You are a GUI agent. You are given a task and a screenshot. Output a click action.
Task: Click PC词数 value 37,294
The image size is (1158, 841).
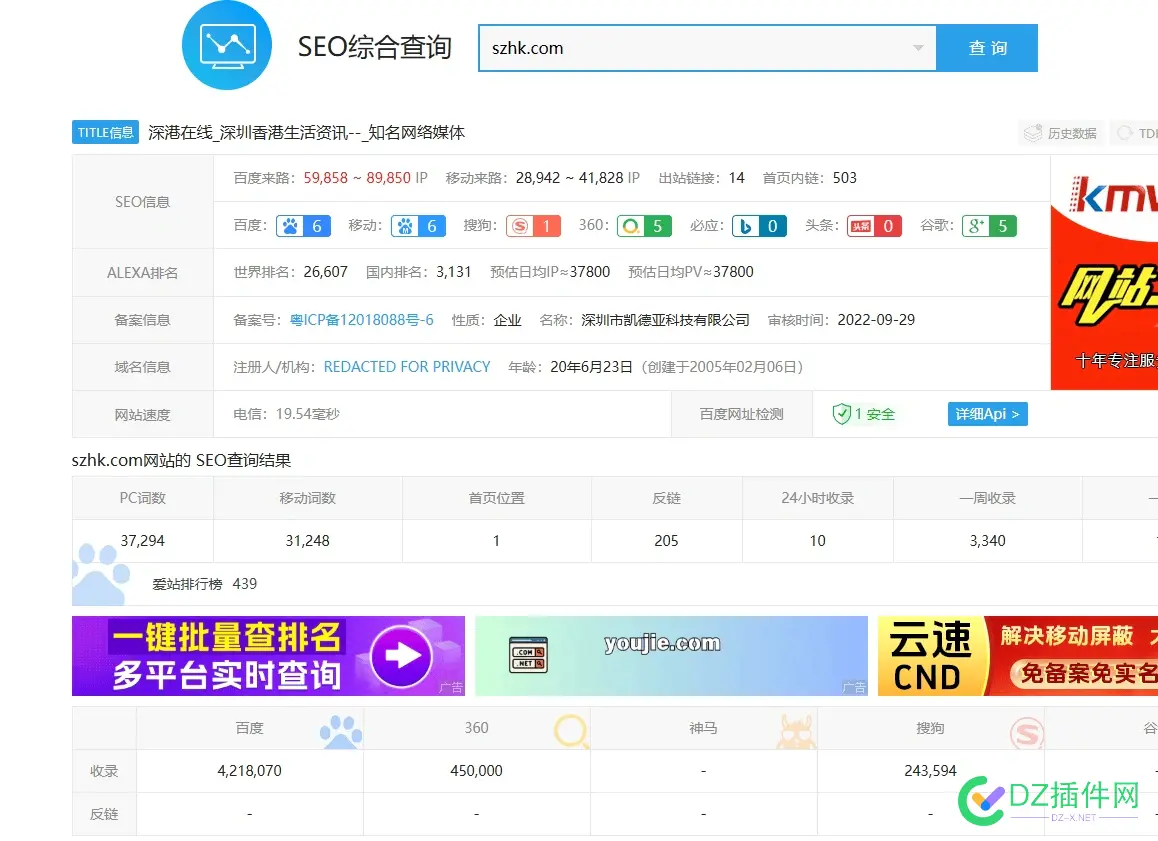coord(143,540)
